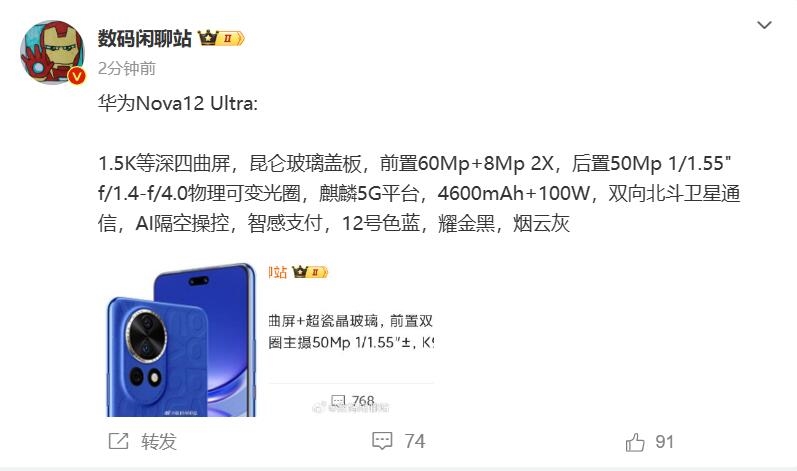The height and width of the screenshot is (471, 797).
Task: Click the round camera module on phone
Action: 146,334
